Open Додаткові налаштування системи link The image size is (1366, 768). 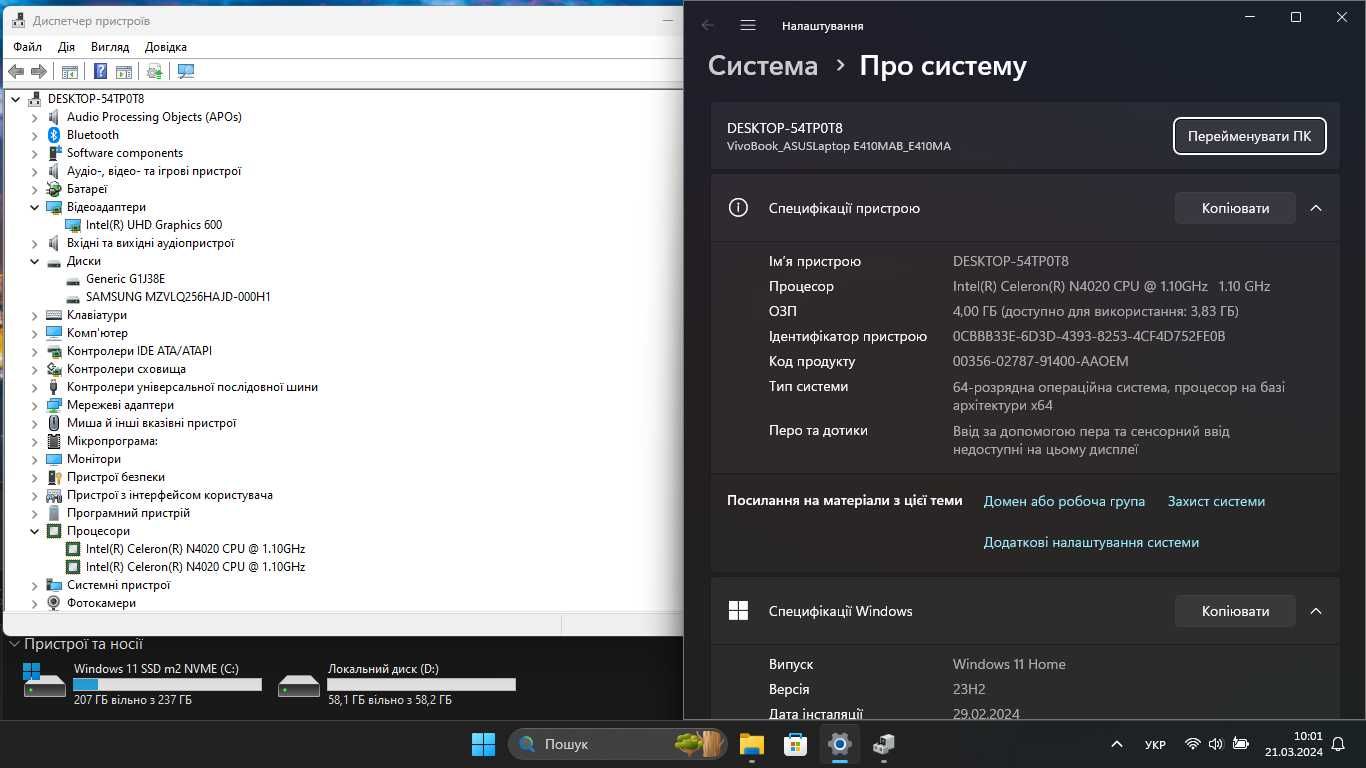[x=1091, y=542]
